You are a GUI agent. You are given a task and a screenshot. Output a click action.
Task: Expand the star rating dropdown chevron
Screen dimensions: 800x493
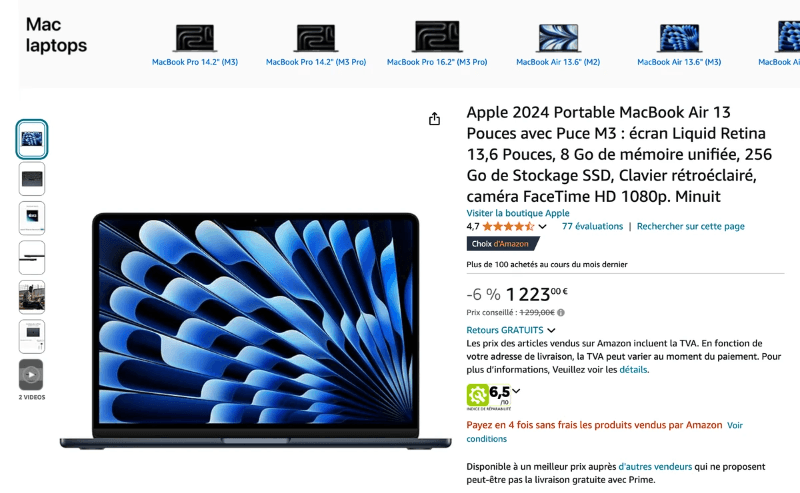(542, 227)
